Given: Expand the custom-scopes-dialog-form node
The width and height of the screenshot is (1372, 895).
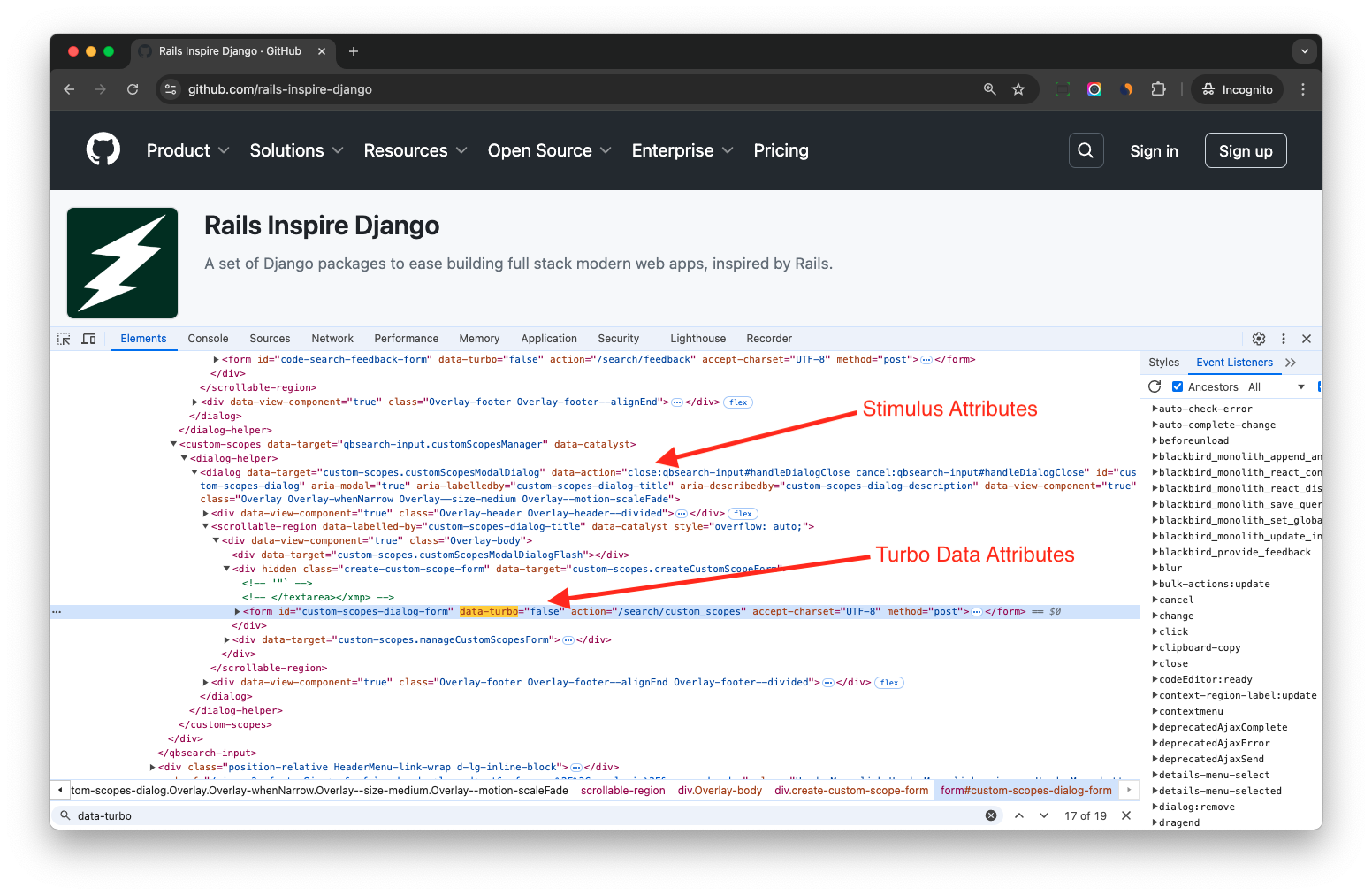Looking at the screenshot, I should tap(237, 612).
